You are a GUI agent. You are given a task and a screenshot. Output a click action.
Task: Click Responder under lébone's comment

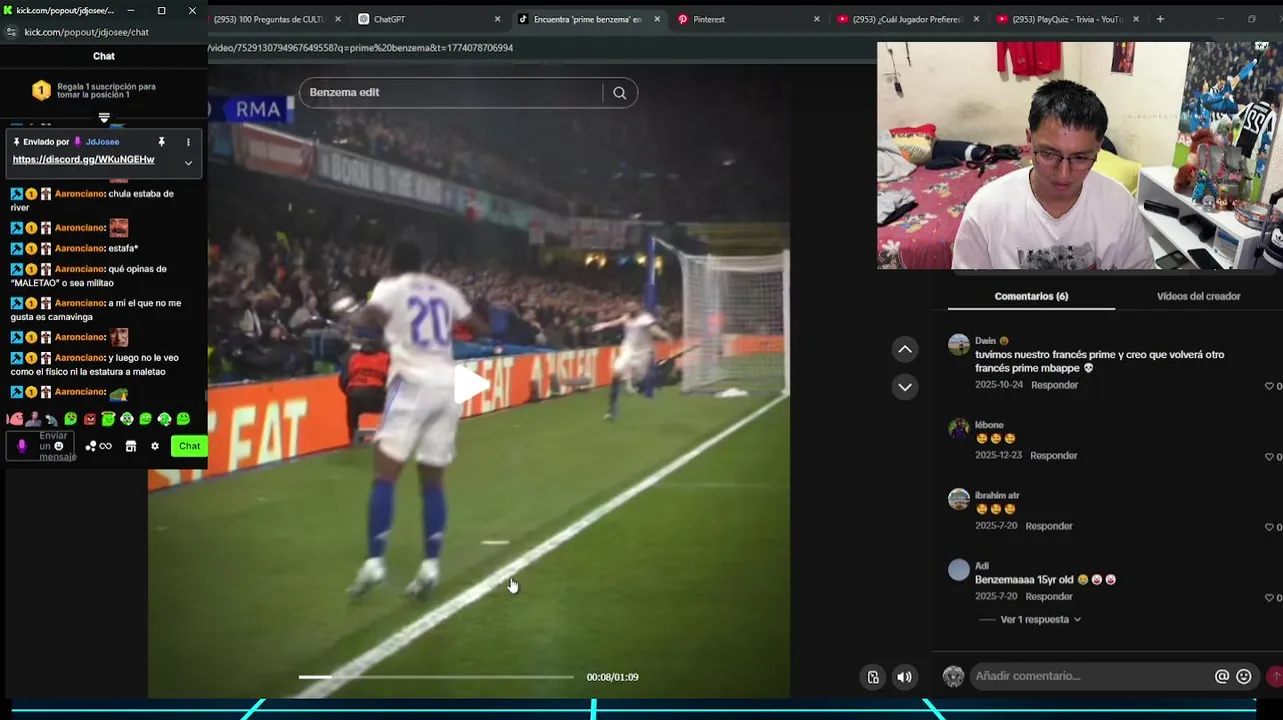coord(1053,455)
